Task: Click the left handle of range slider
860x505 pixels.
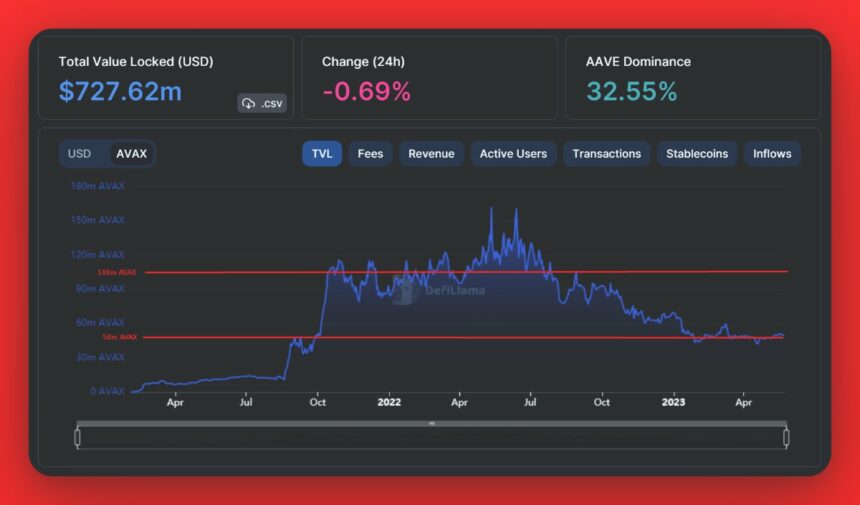Action: 77,437
